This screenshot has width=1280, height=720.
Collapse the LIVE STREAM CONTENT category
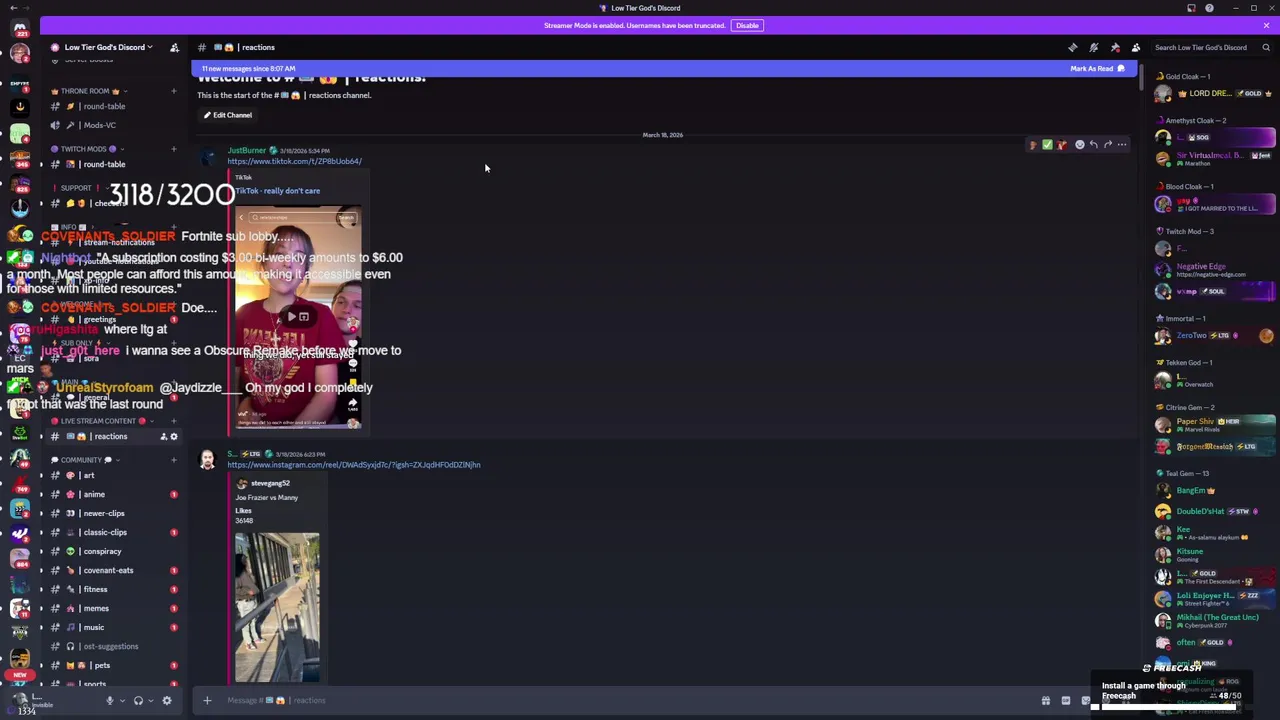pos(100,421)
